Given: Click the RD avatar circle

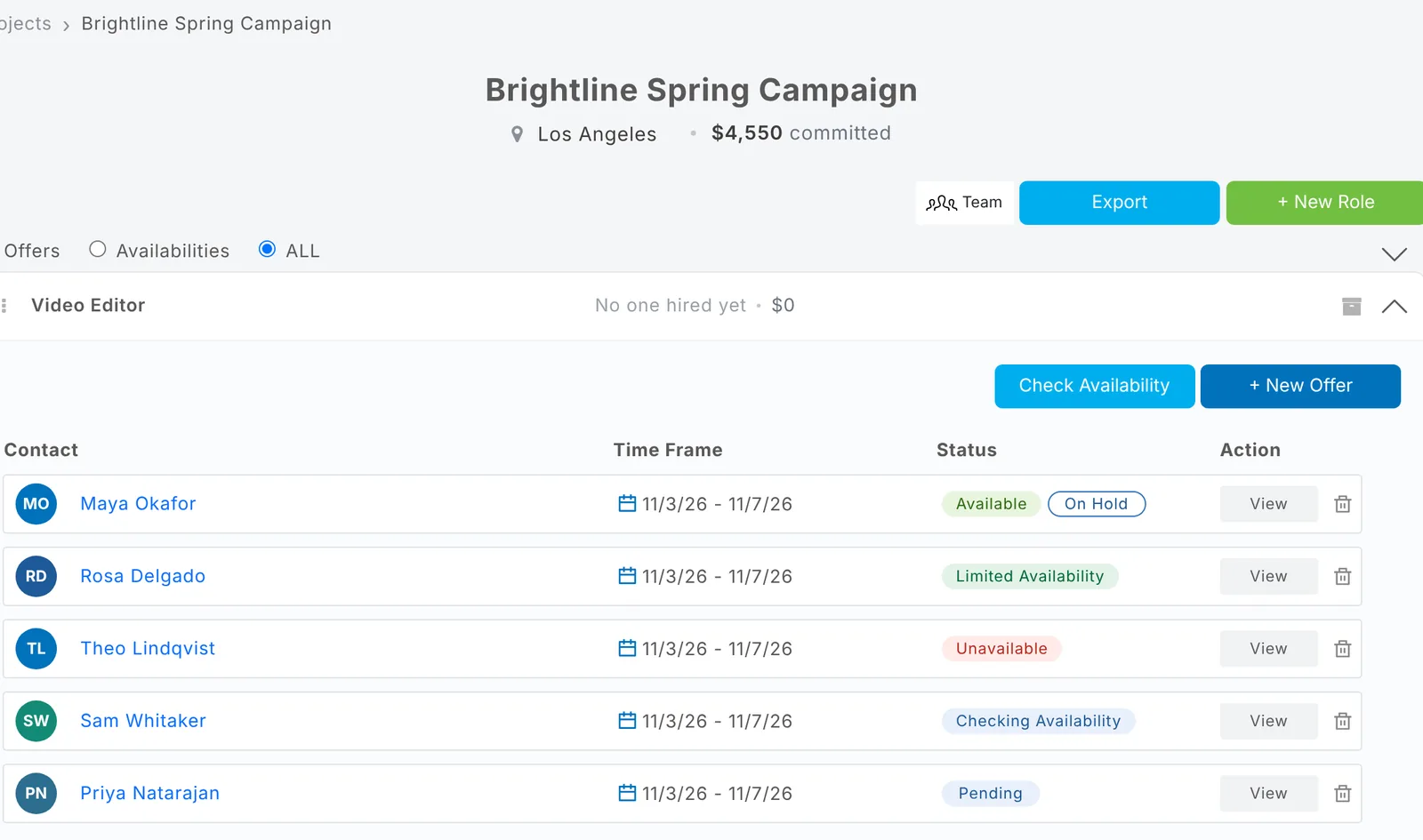Looking at the screenshot, I should point(36,576).
